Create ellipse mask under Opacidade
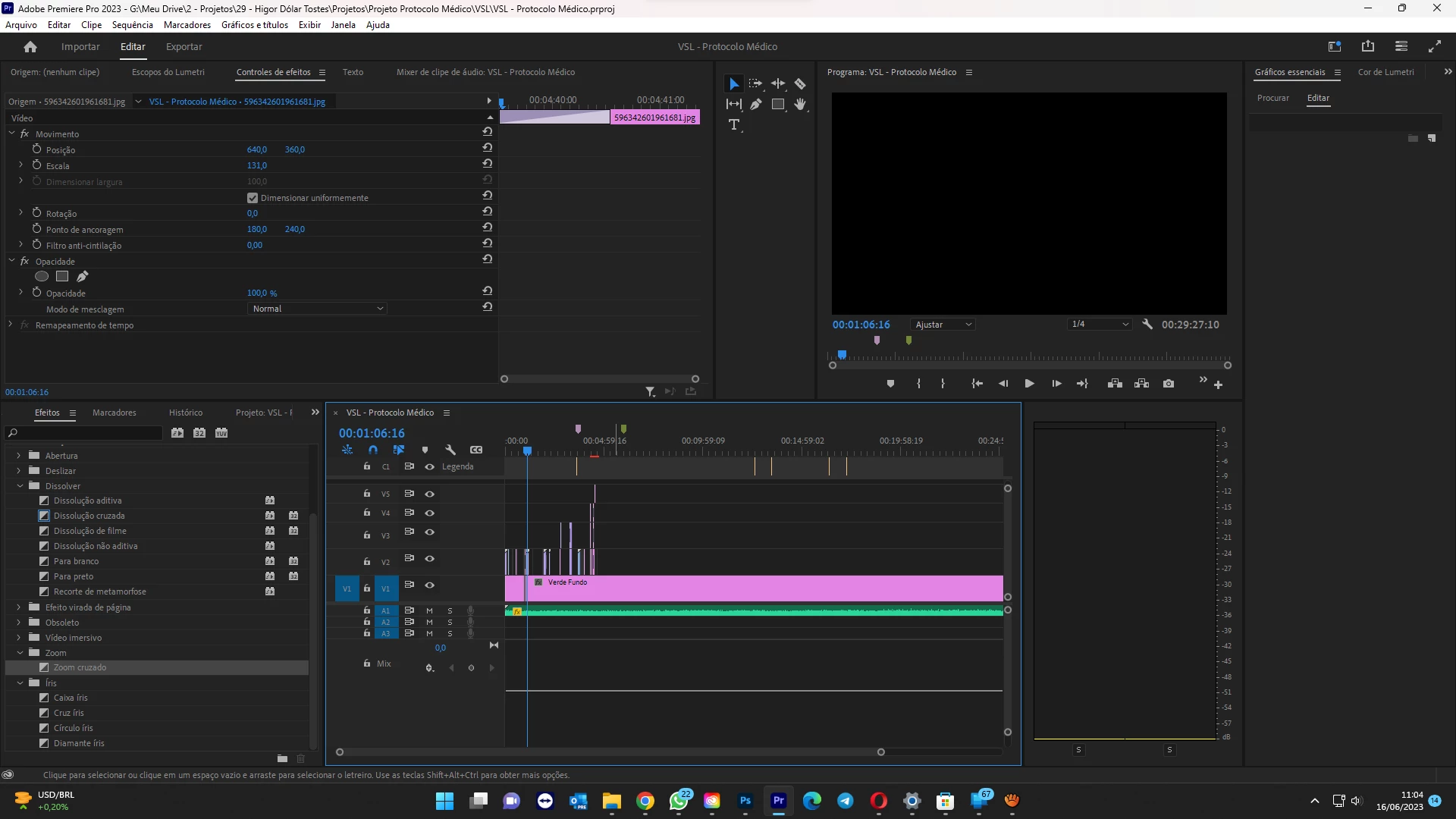 (42, 277)
